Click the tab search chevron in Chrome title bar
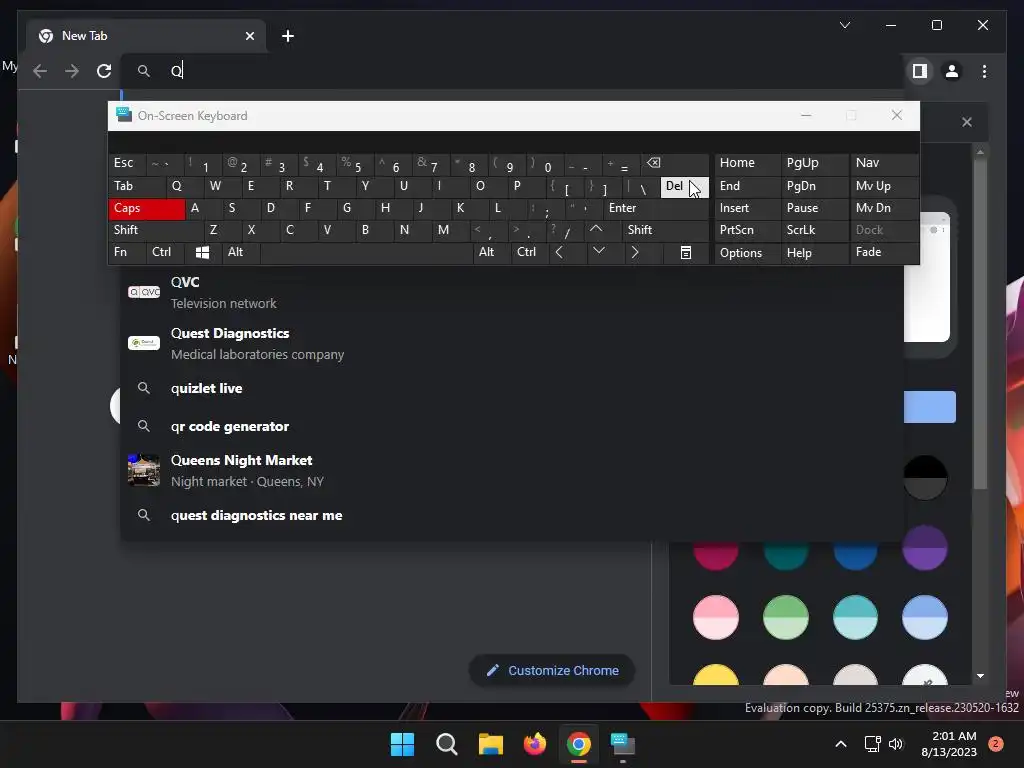The image size is (1024, 768). [x=844, y=25]
